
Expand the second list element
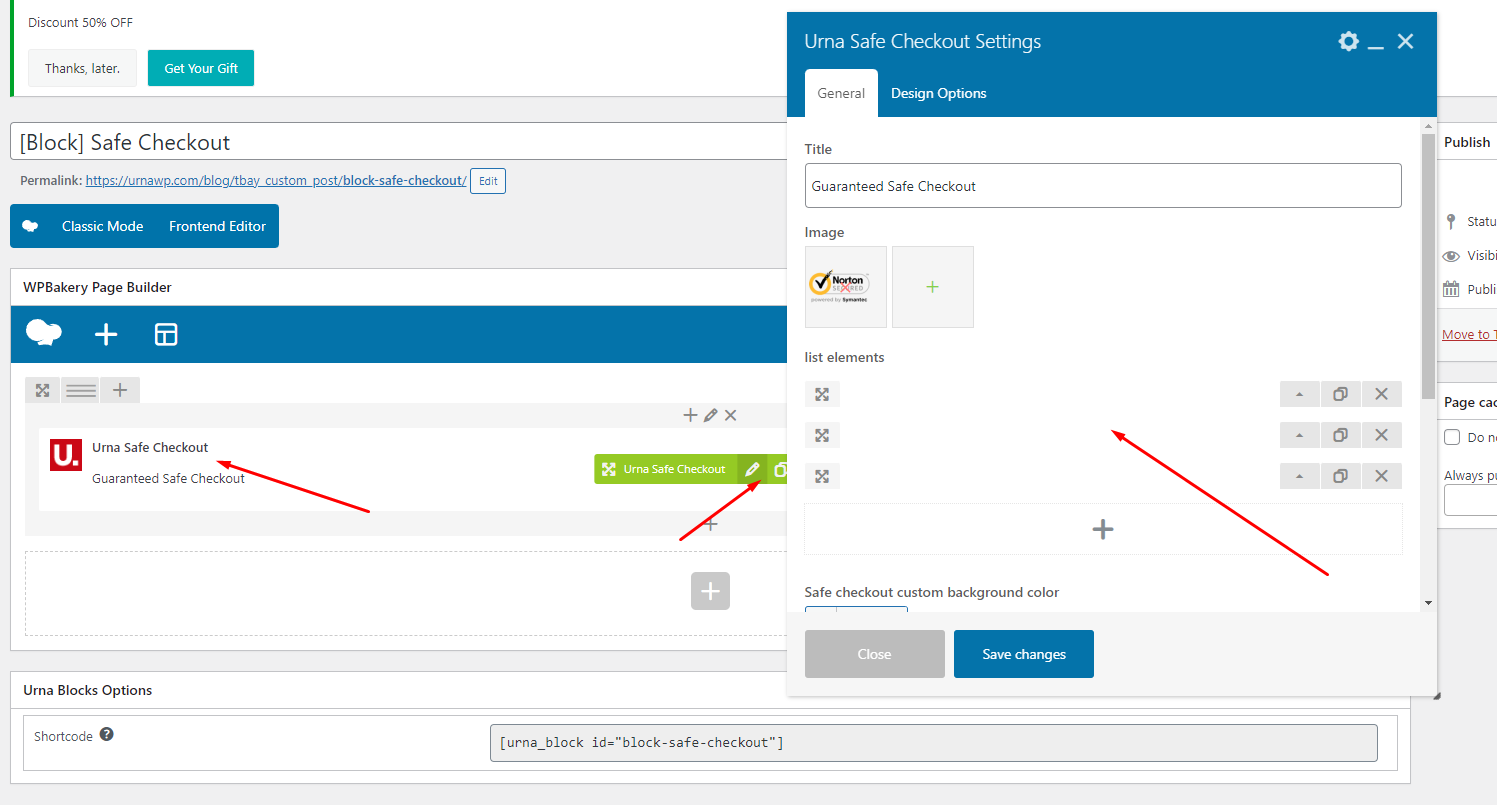pyautogui.click(x=1300, y=435)
